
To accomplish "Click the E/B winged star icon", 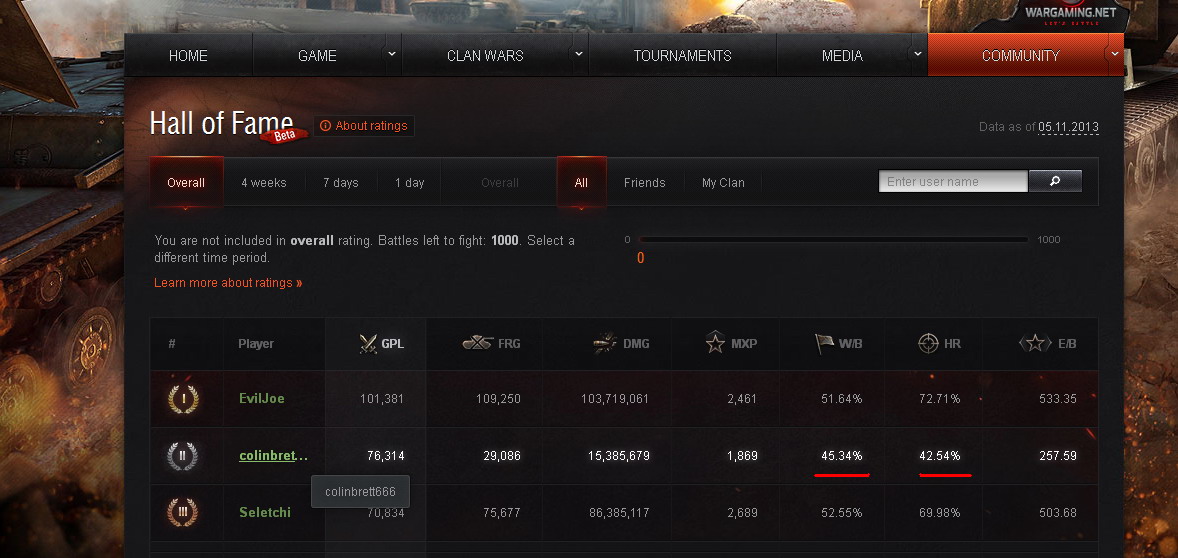I will [1034, 343].
